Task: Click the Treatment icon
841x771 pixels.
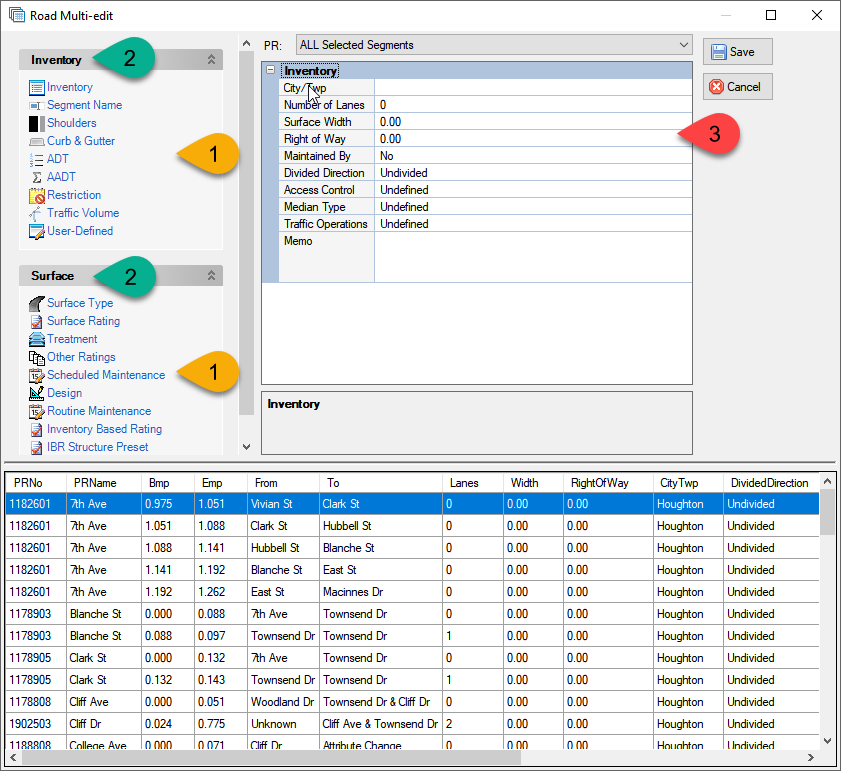Action: pyautogui.click(x=36, y=340)
